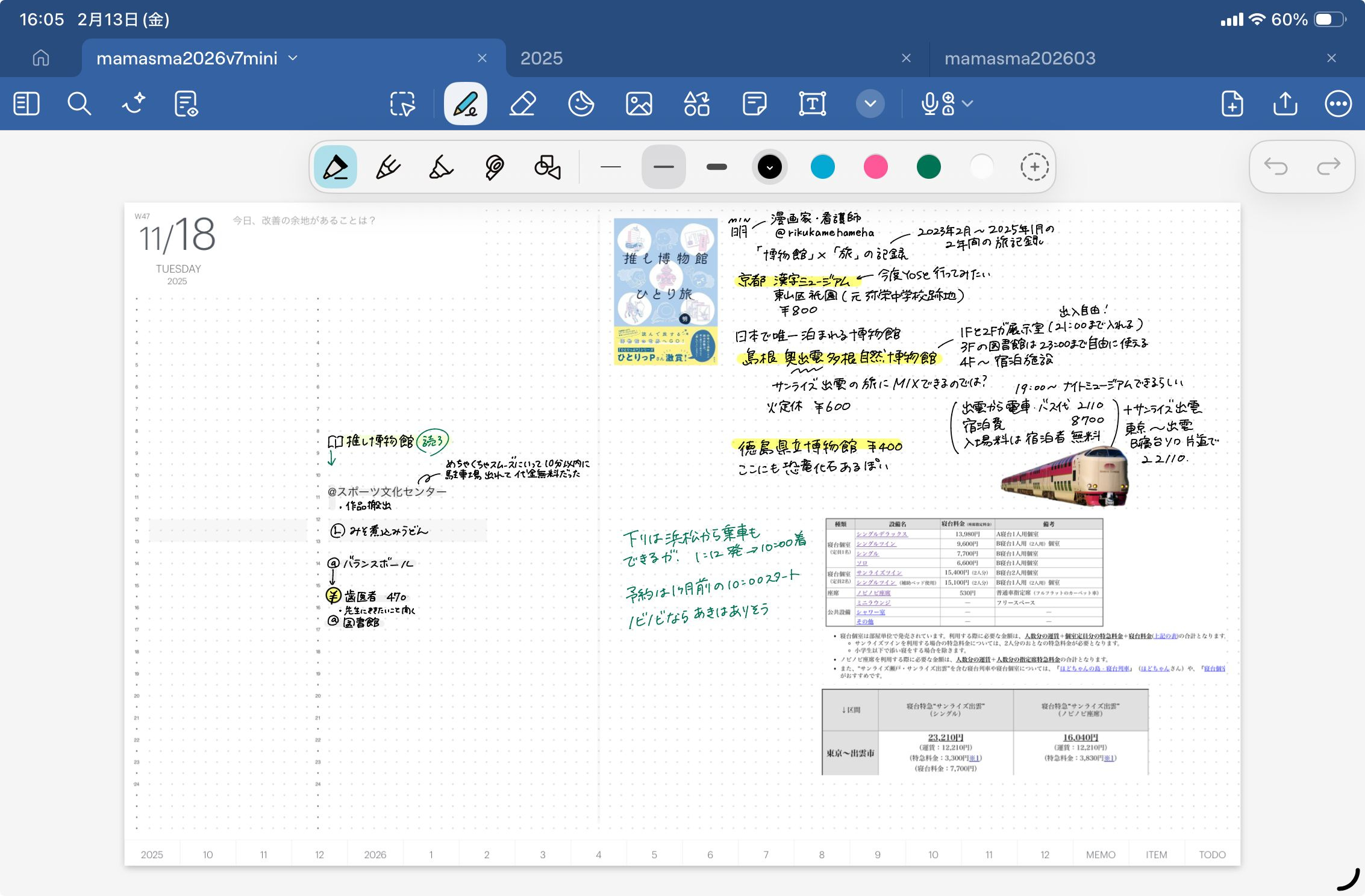This screenshot has height=896, width=1365.
Task: Open the lasso selection tool
Action: (402, 104)
